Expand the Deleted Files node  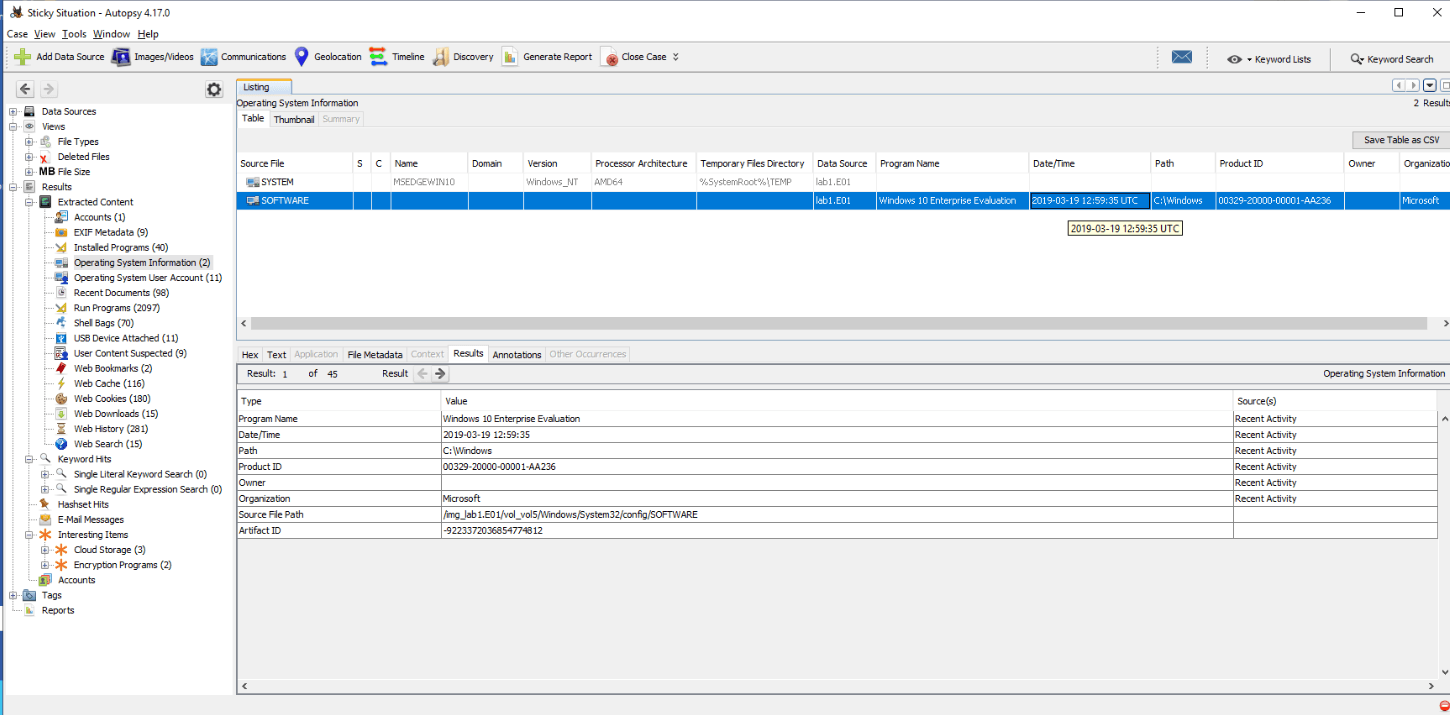[29, 157]
